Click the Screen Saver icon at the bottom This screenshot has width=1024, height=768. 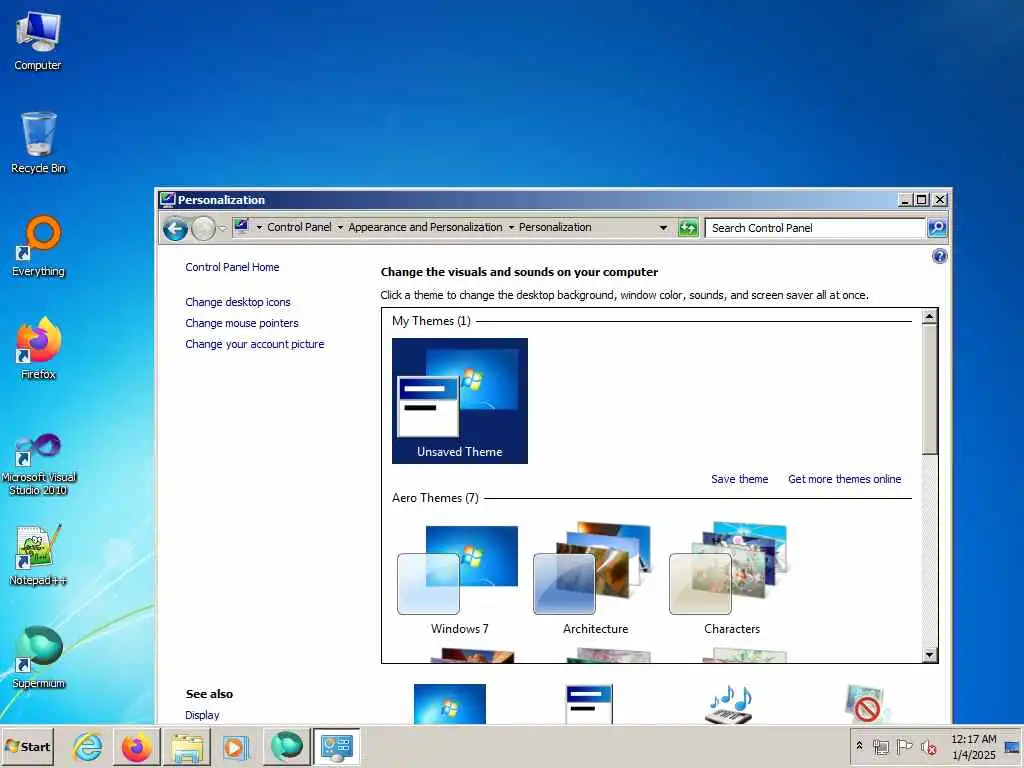pos(865,703)
